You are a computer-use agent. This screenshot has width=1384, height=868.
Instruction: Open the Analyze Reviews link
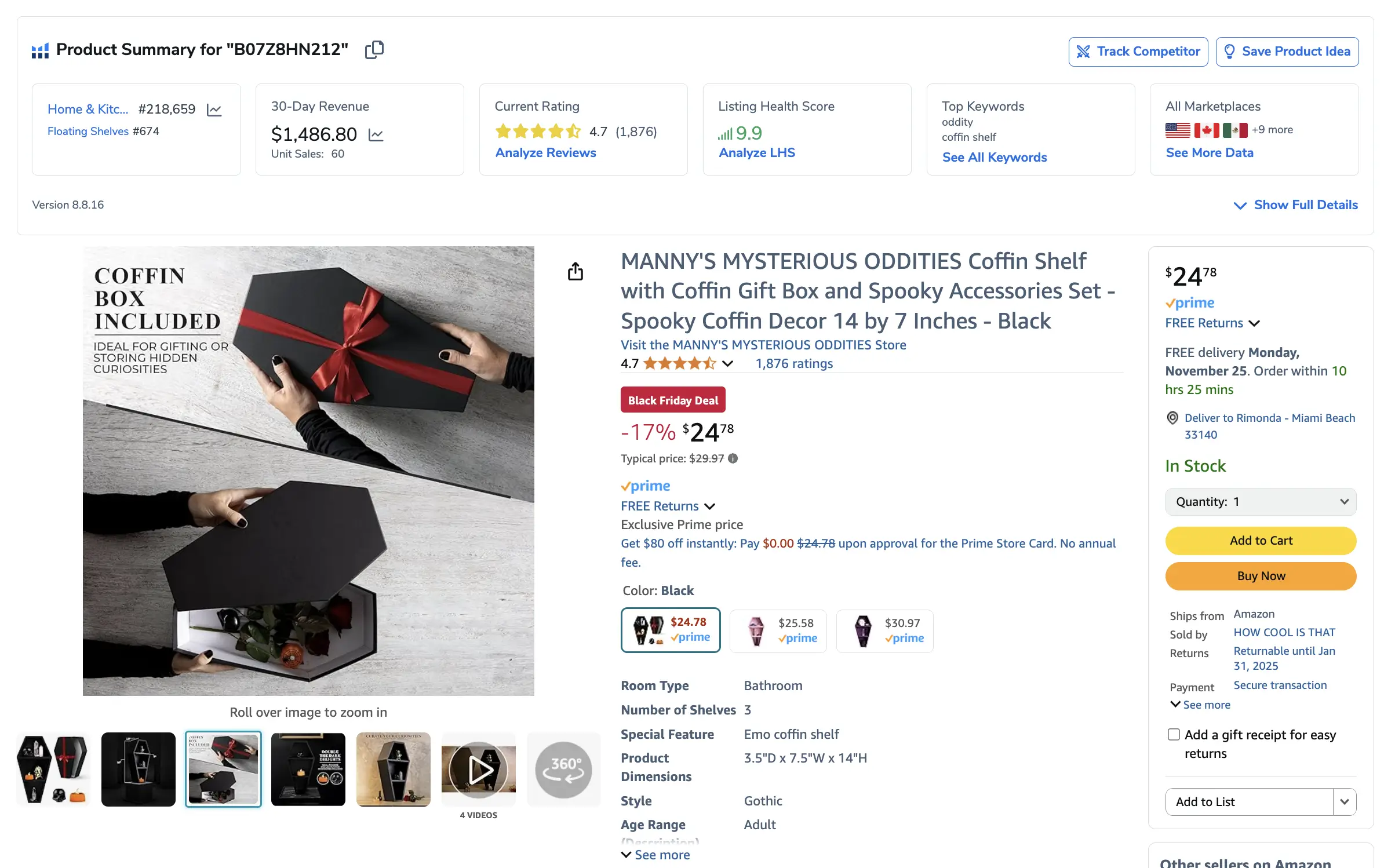(x=545, y=152)
